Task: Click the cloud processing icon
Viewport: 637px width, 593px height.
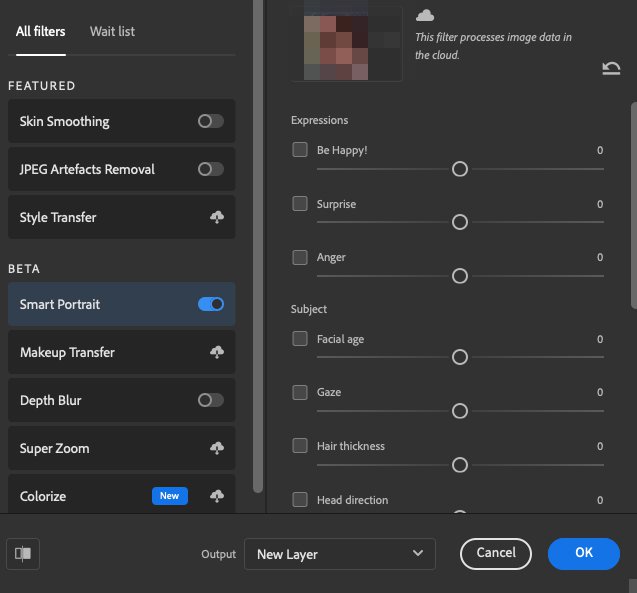Action: [425, 15]
